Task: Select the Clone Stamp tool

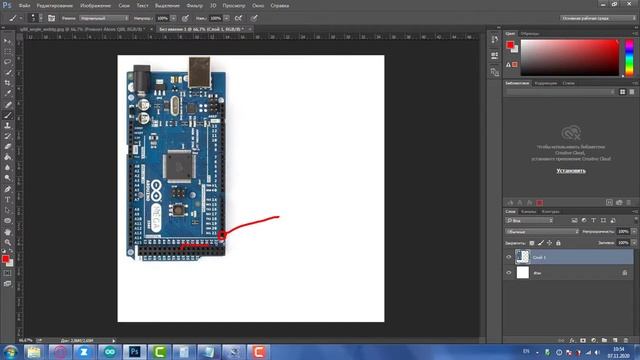Action: 7,126
